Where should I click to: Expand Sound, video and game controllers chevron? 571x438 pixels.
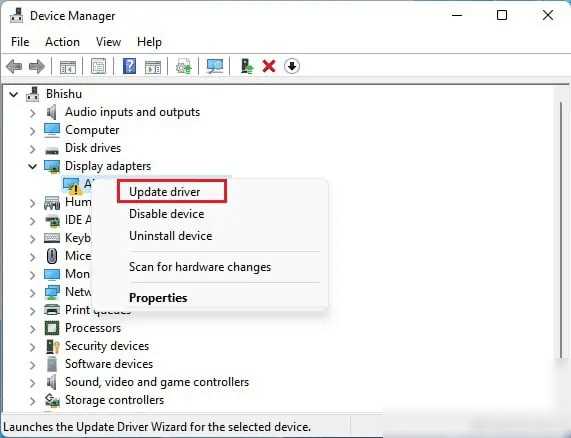pyautogui.click(x=32, y=383)
